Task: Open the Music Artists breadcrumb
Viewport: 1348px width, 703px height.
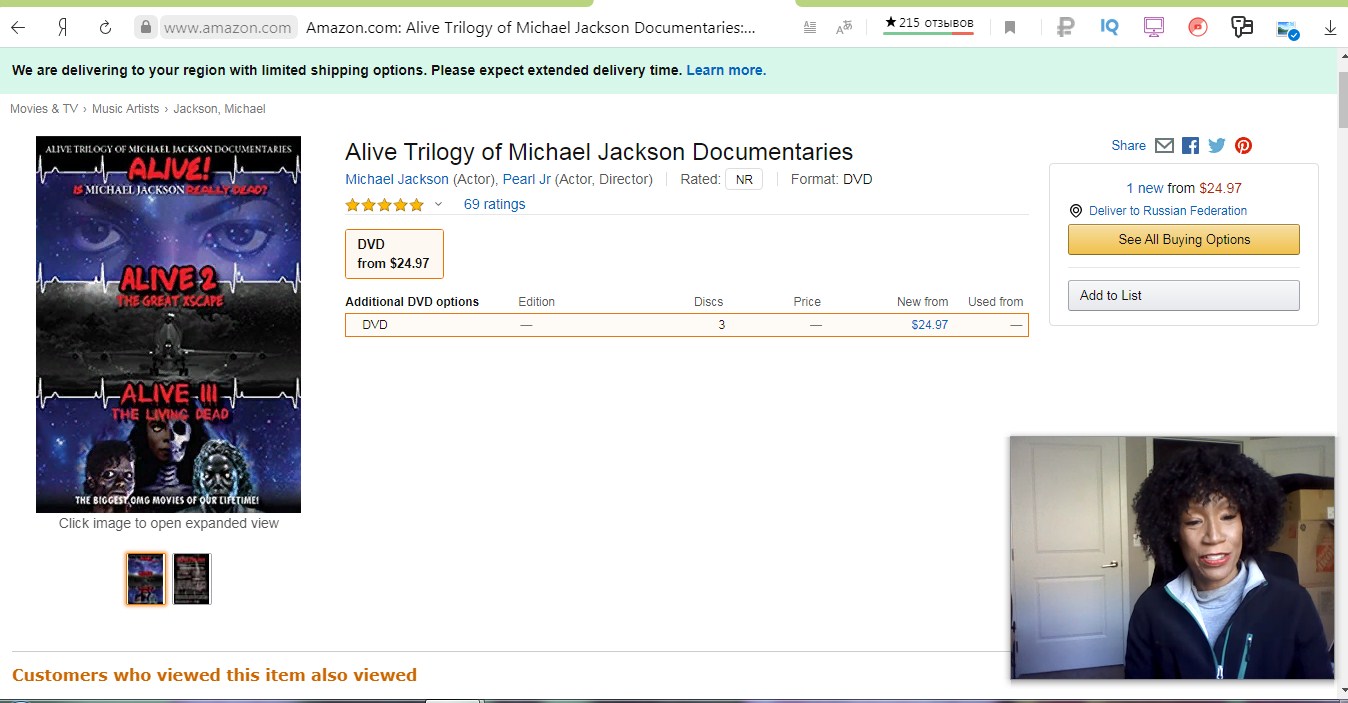Action: [125, 109]
